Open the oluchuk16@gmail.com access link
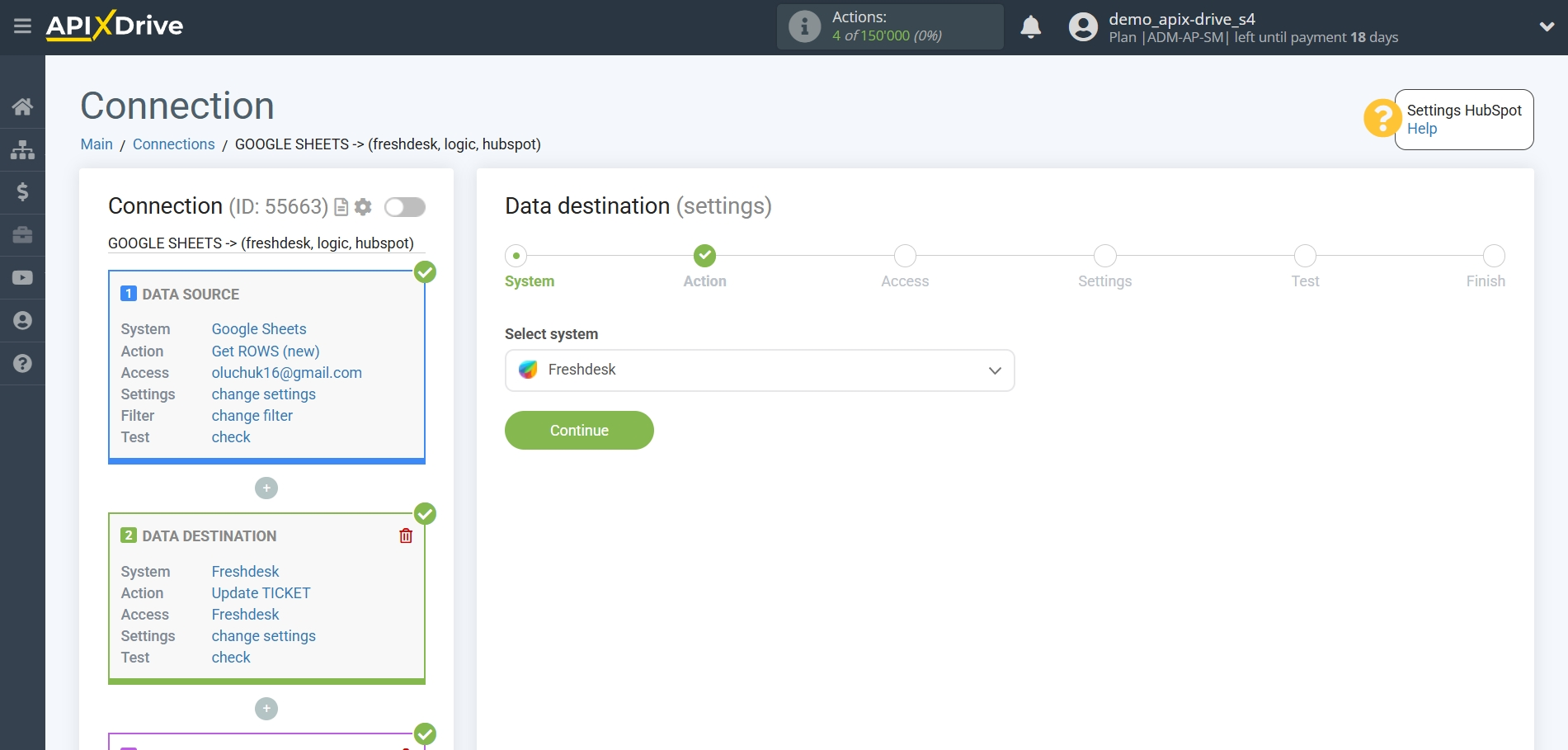This screenshot has height=750, width=1568. pos(287,373)
